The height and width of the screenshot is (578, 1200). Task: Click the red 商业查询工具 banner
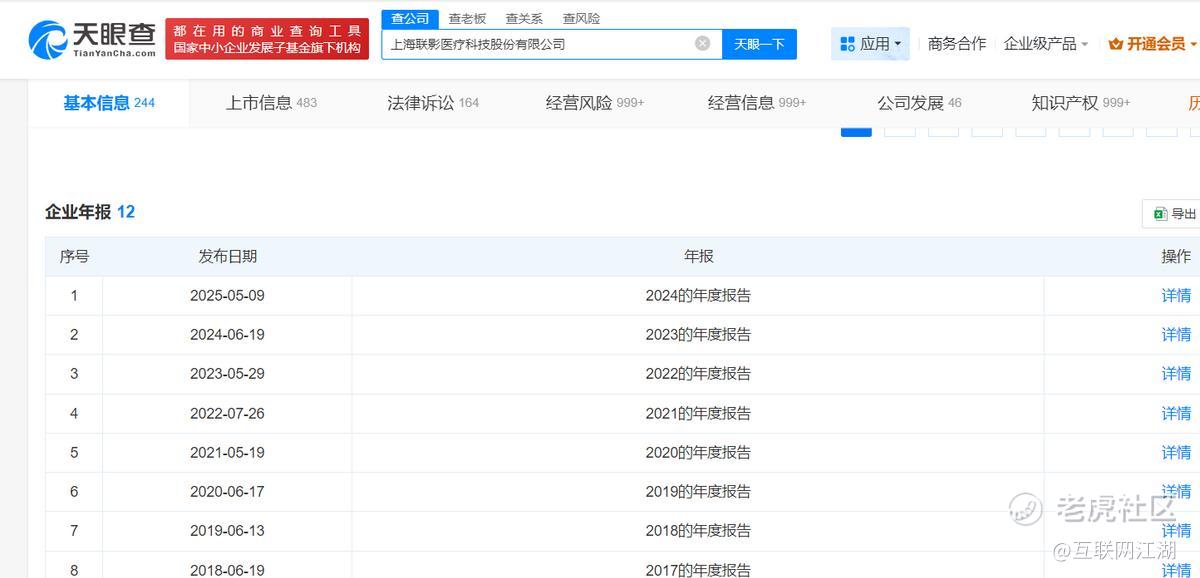pos(267,40)
